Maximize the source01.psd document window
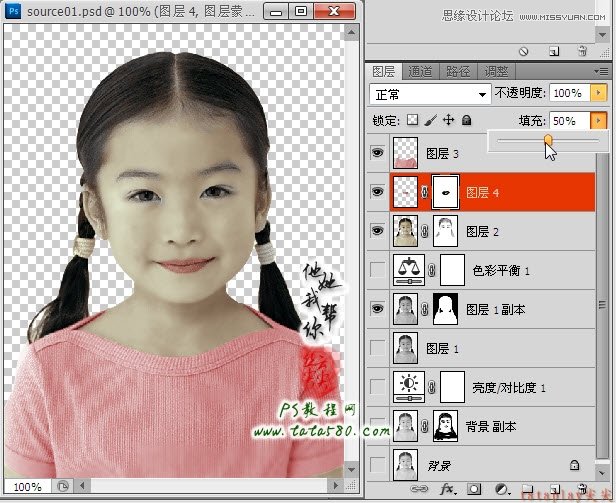This screenshot has height=503, width=616. (301, 11)
